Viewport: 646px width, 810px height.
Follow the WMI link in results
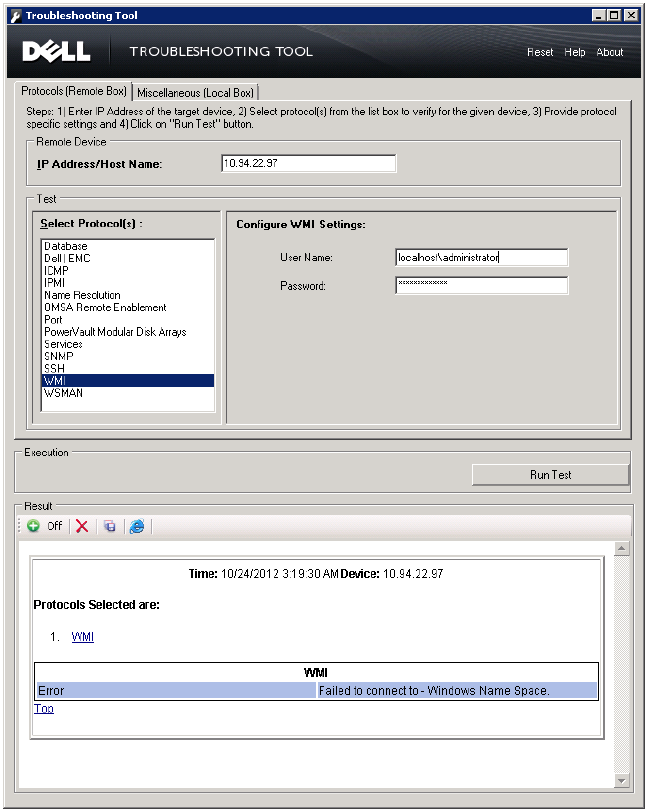(x=83, y=636)
